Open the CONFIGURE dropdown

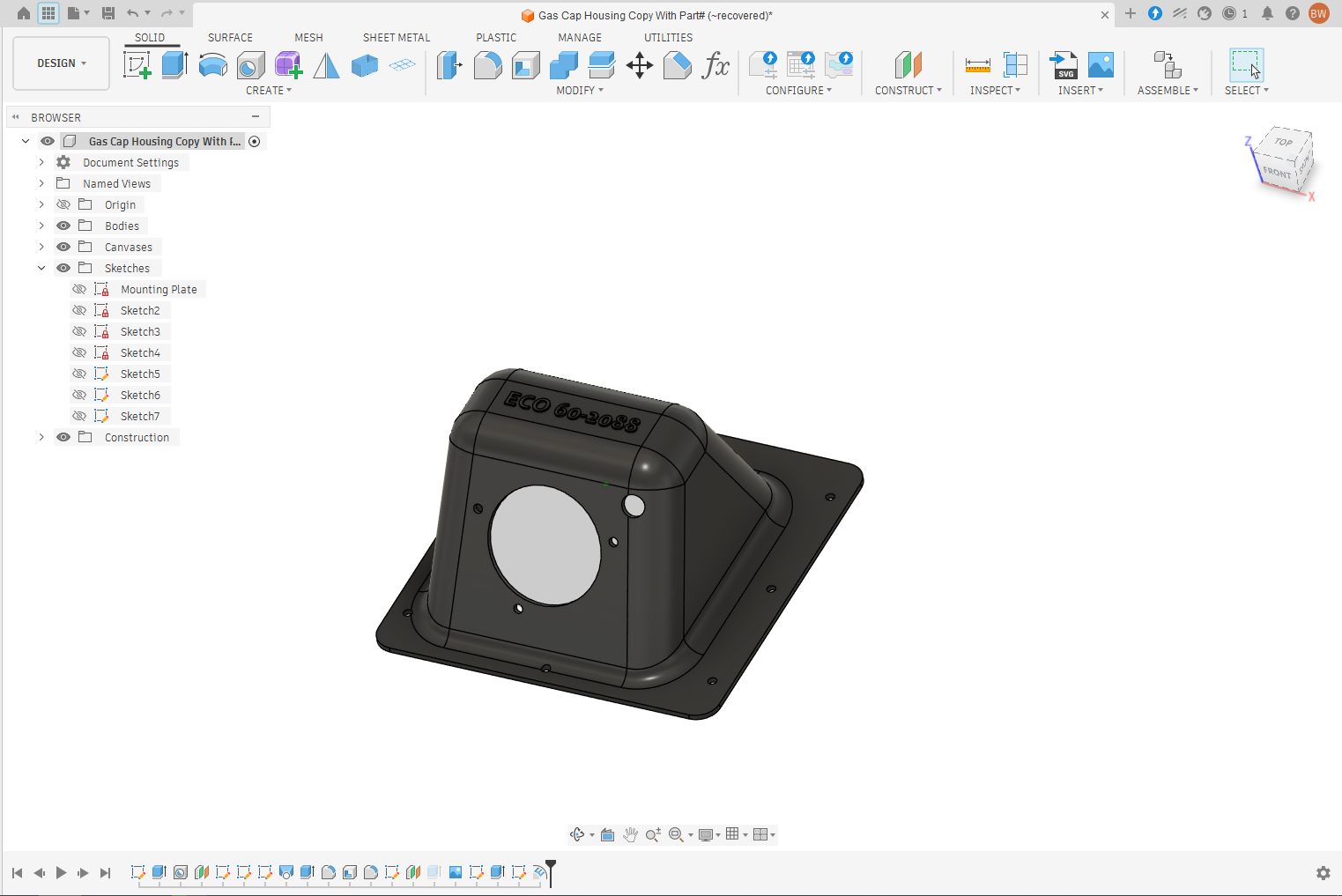(x=798, y=90)
